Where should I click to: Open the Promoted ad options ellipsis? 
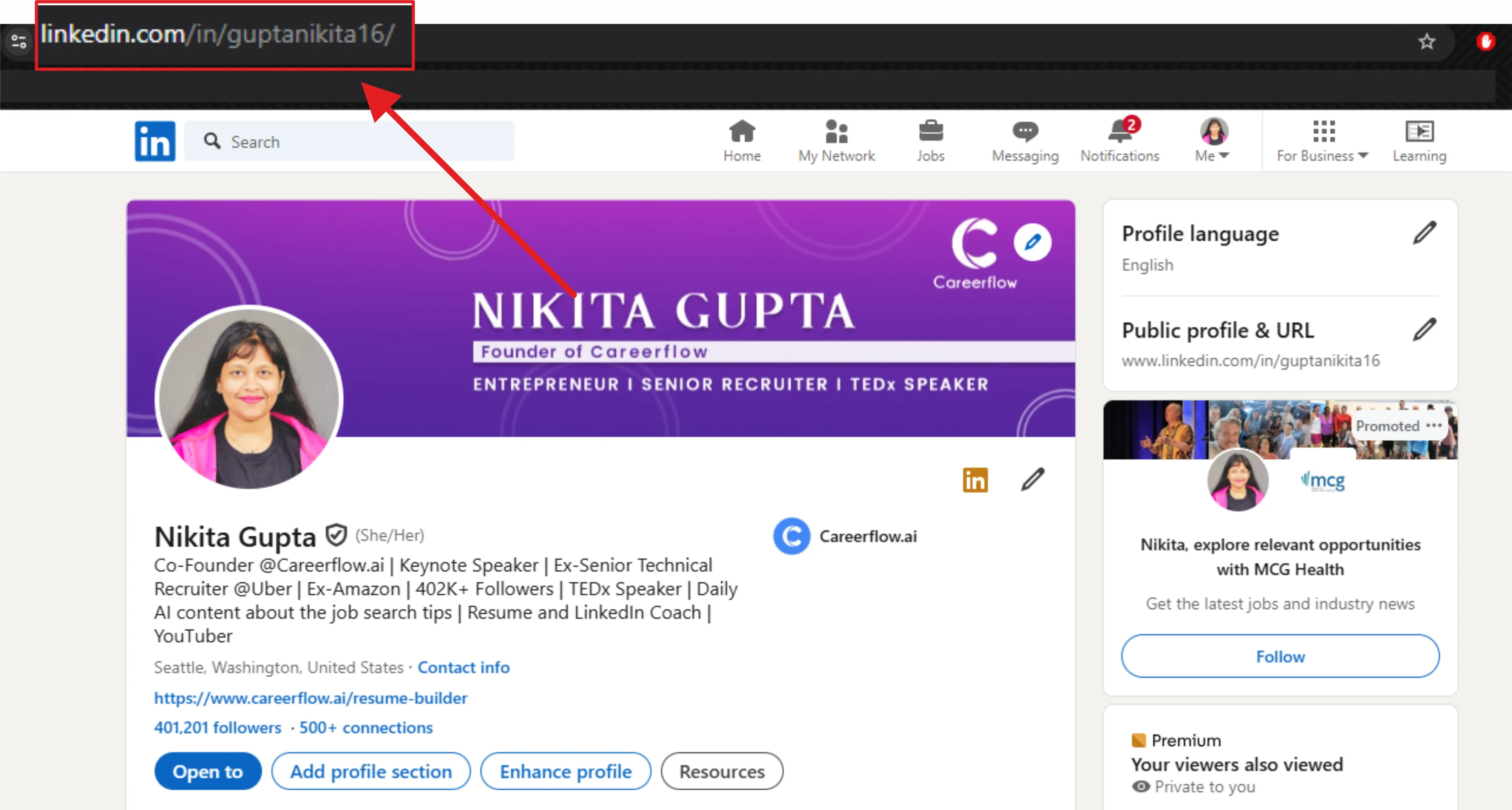point(1434,425)
